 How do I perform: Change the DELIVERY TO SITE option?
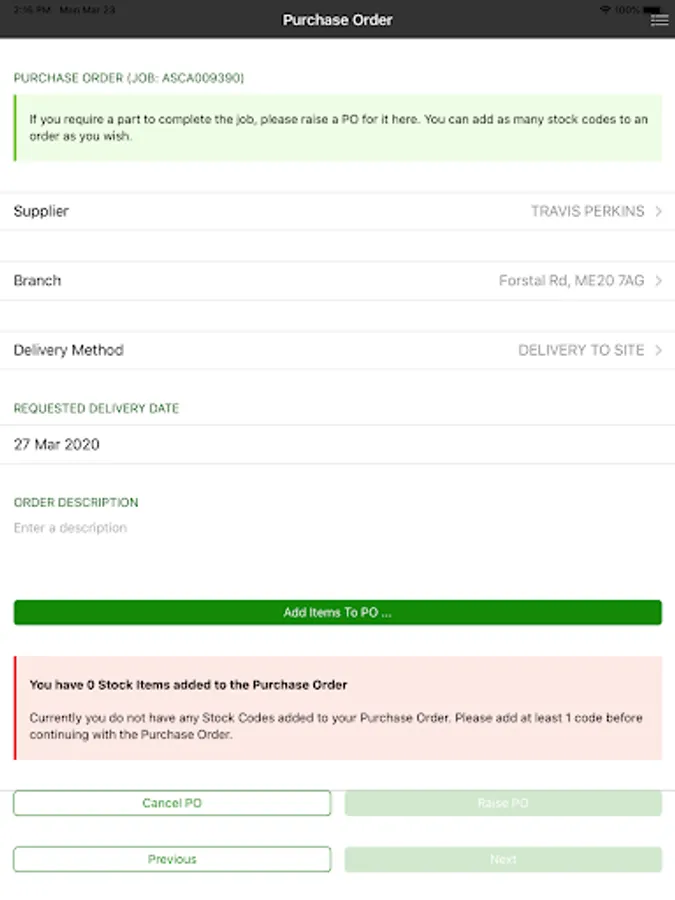click(581, 350)
